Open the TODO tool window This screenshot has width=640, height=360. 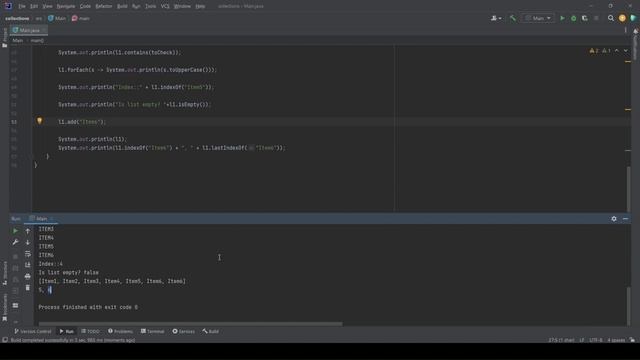(x=90, y=331)
